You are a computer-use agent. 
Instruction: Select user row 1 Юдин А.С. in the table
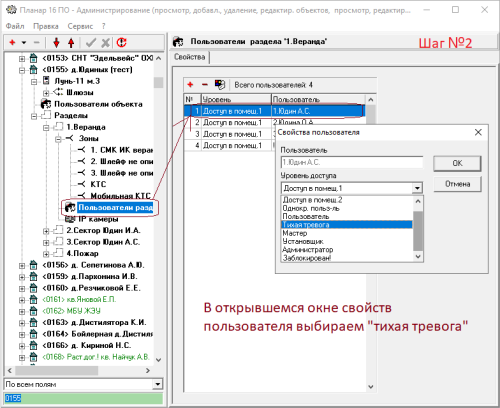[274, 111]
